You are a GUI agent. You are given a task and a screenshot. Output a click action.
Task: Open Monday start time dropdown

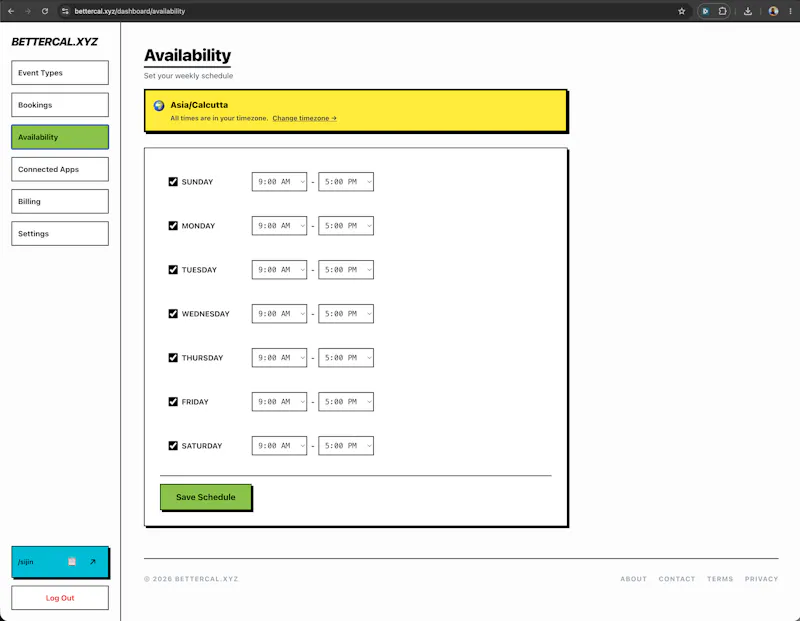point(279,226)
